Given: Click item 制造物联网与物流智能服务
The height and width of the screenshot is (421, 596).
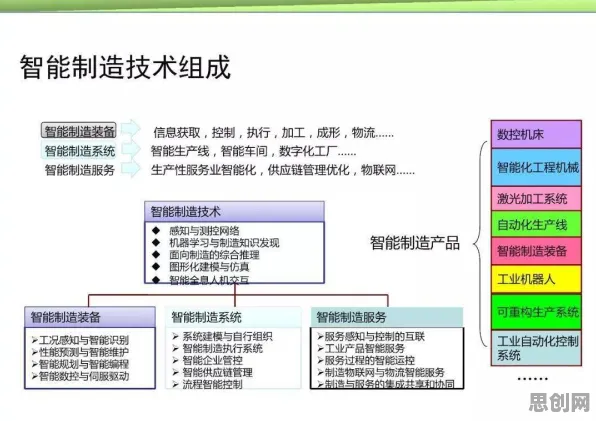Looking at the screenshot, I should (384, 372).
